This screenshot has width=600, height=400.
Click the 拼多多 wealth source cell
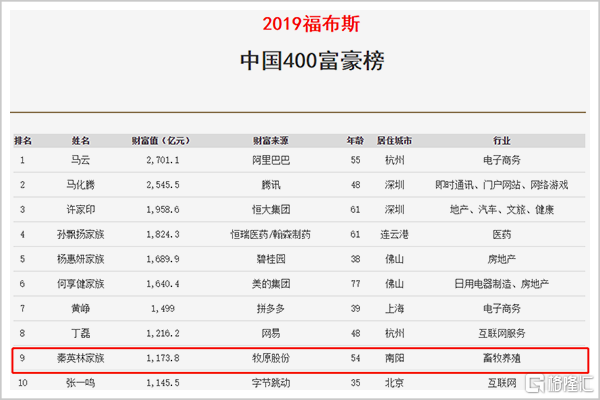pos(271,309)
